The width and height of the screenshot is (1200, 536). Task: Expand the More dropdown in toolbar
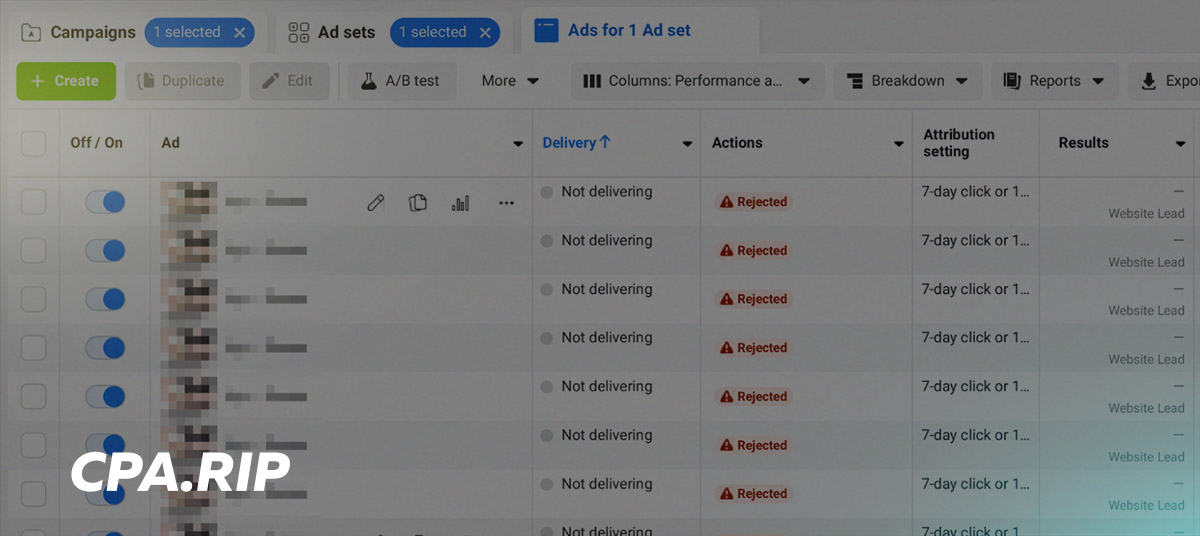pos(510,81)
